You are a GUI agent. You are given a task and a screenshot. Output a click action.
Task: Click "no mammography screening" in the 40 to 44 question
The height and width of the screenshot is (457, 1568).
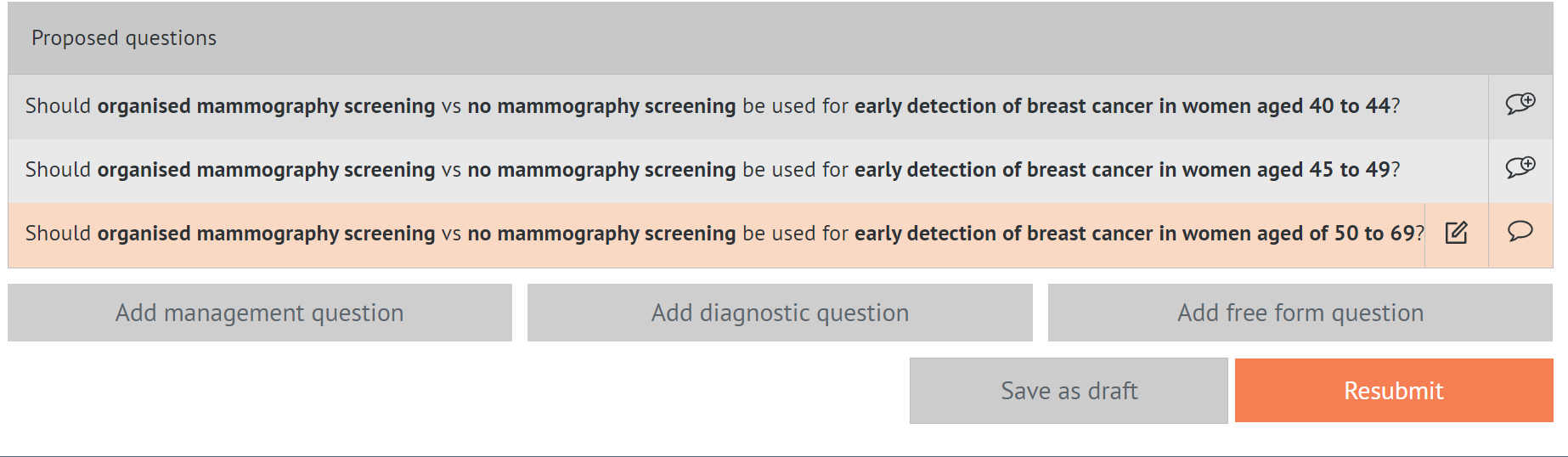click(601, 106)
